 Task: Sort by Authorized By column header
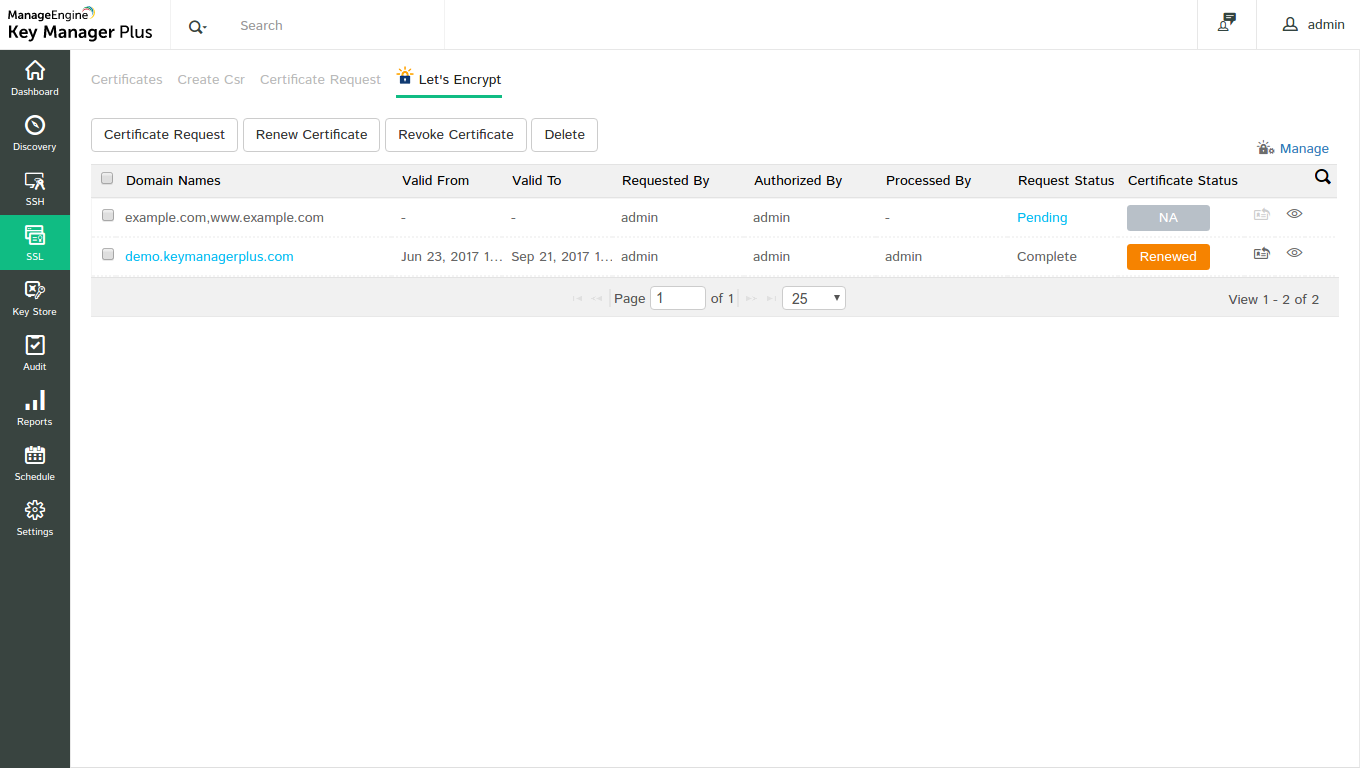click(x=798, y=181)
